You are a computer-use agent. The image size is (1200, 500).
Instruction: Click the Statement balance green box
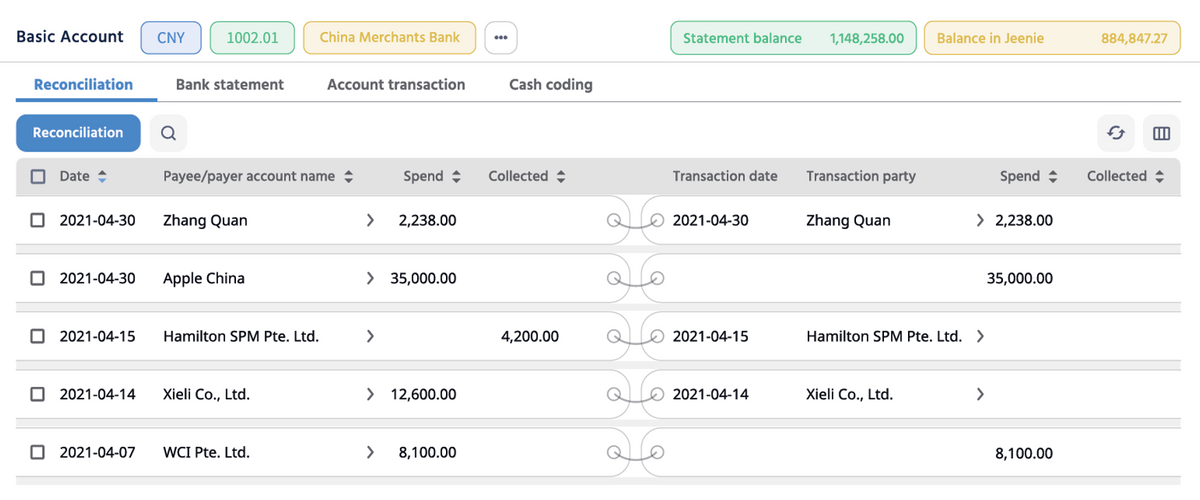pos(793,39)
